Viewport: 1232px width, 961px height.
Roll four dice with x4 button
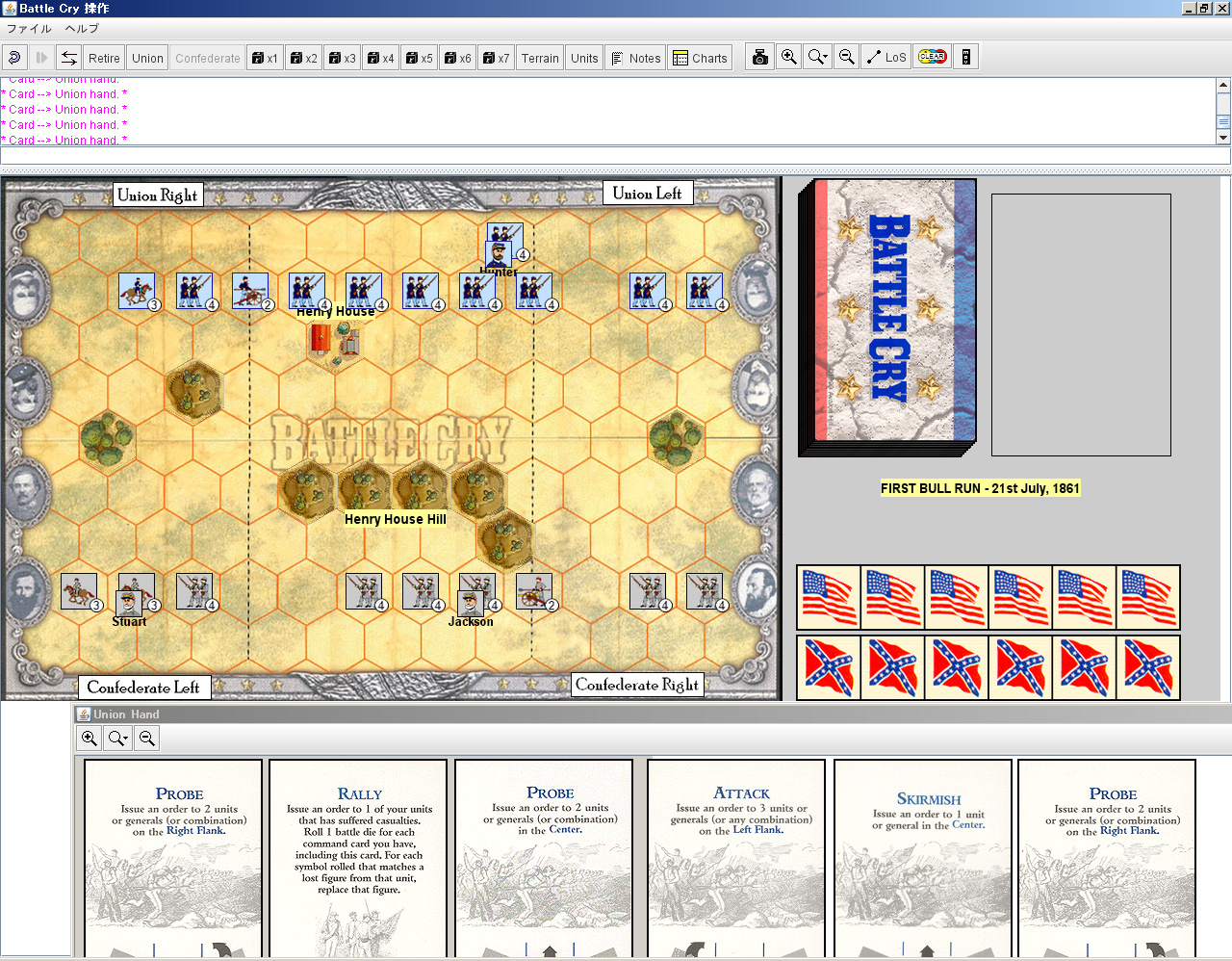click(x=381, y=58)
